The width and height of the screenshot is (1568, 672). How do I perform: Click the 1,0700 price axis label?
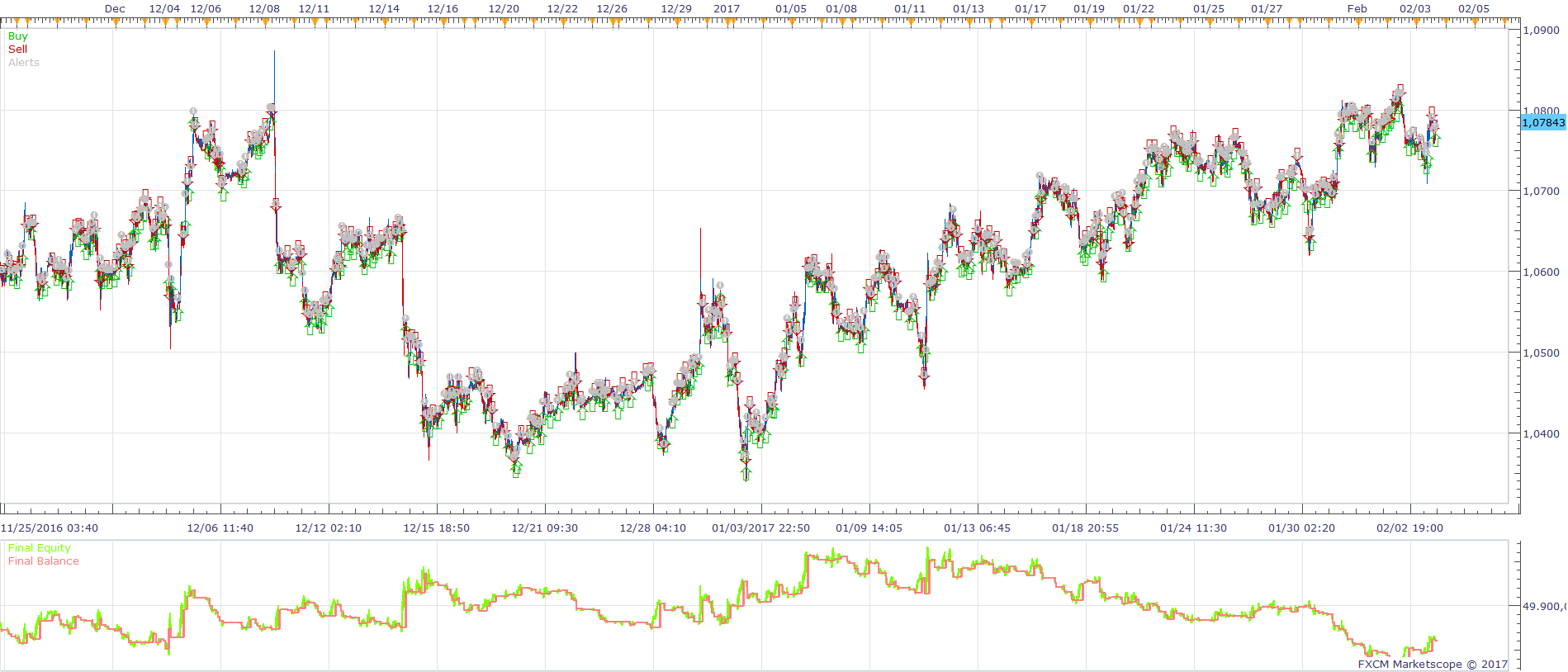point(1542,192)
